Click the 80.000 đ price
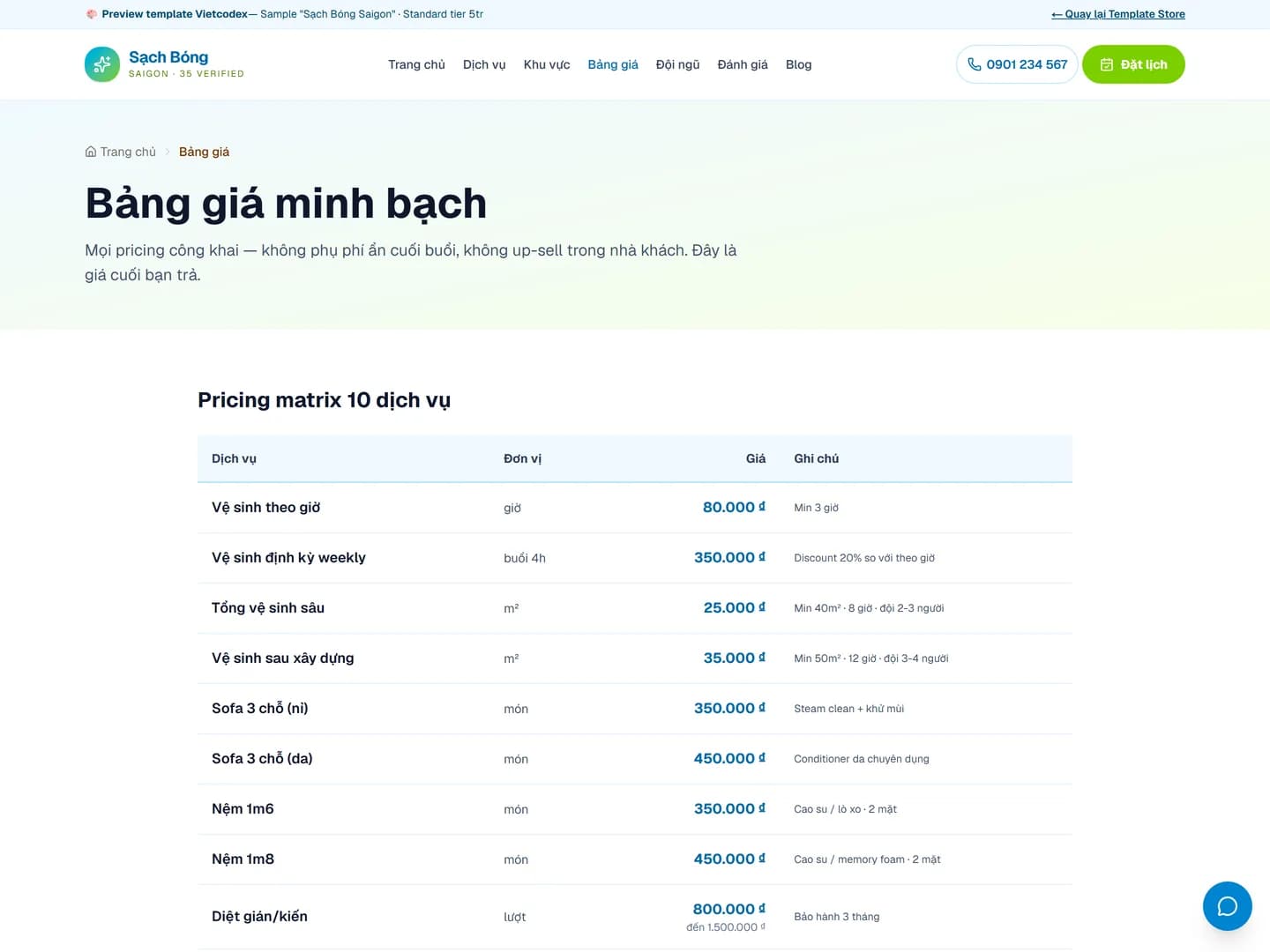Screen dimensions: 1270x952 (734, 508)
